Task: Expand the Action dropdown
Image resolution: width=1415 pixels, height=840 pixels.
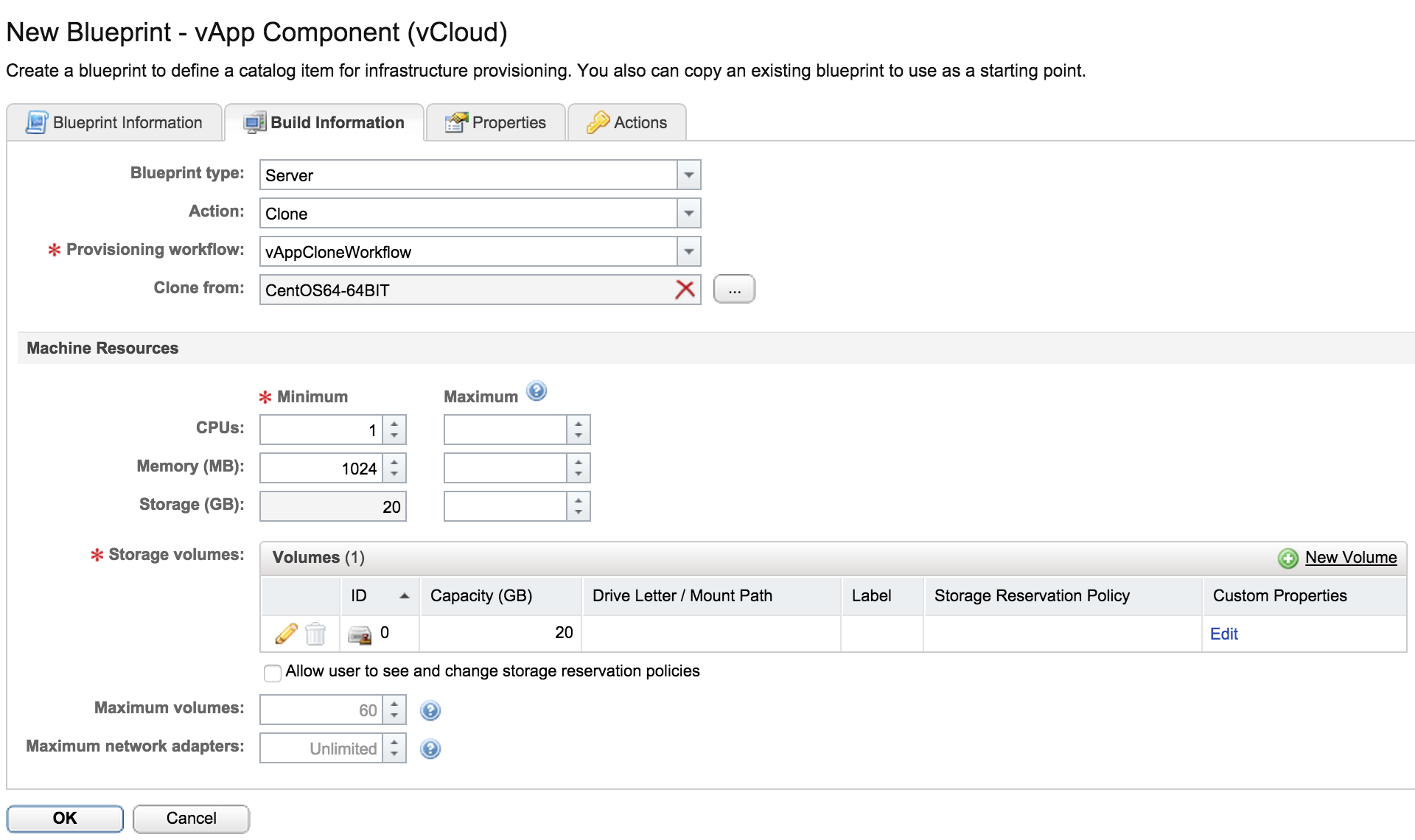Action: [688, 214]
